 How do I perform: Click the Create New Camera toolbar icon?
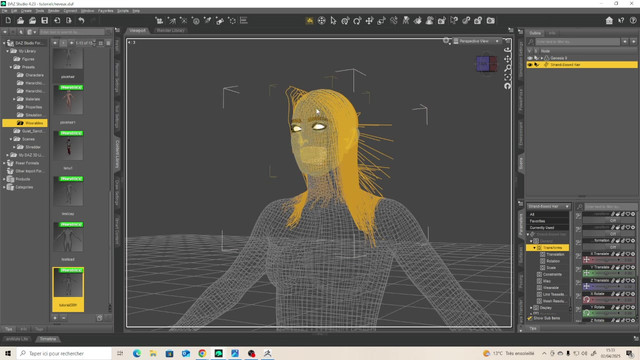(x=160, y=20)
